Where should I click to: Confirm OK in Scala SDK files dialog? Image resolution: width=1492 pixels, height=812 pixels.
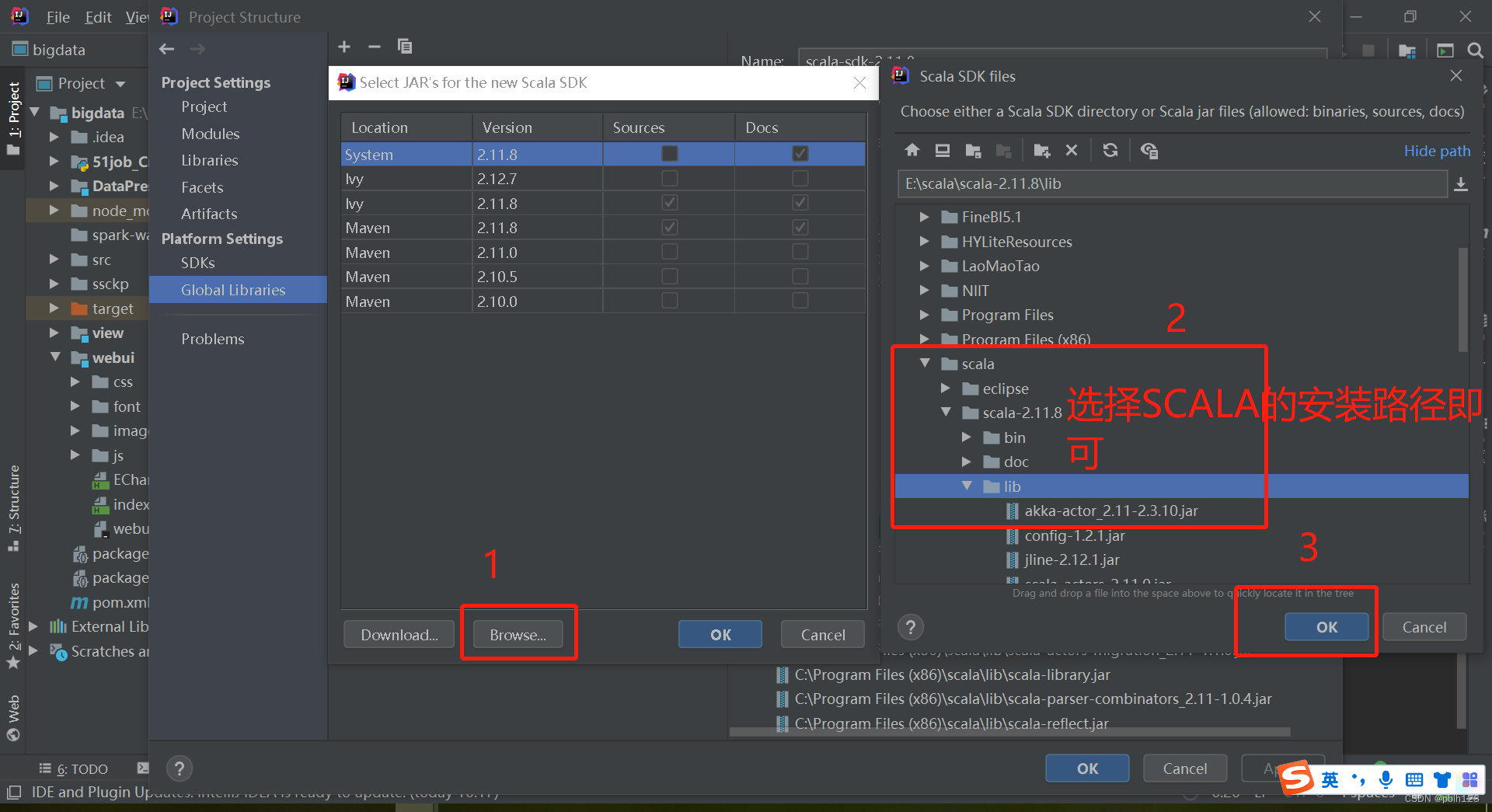point(1326,627)
